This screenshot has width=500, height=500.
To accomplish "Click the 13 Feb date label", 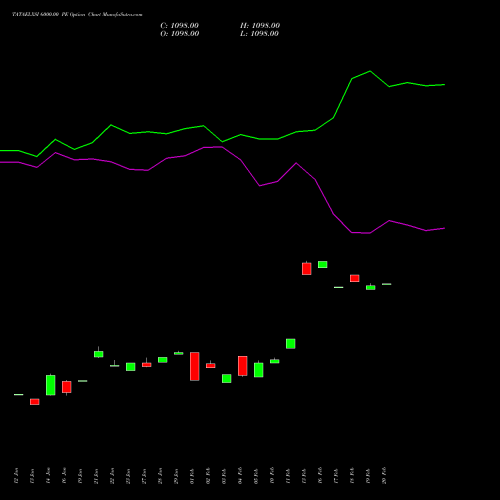I will pyautogui.click(x=304, y=476).
